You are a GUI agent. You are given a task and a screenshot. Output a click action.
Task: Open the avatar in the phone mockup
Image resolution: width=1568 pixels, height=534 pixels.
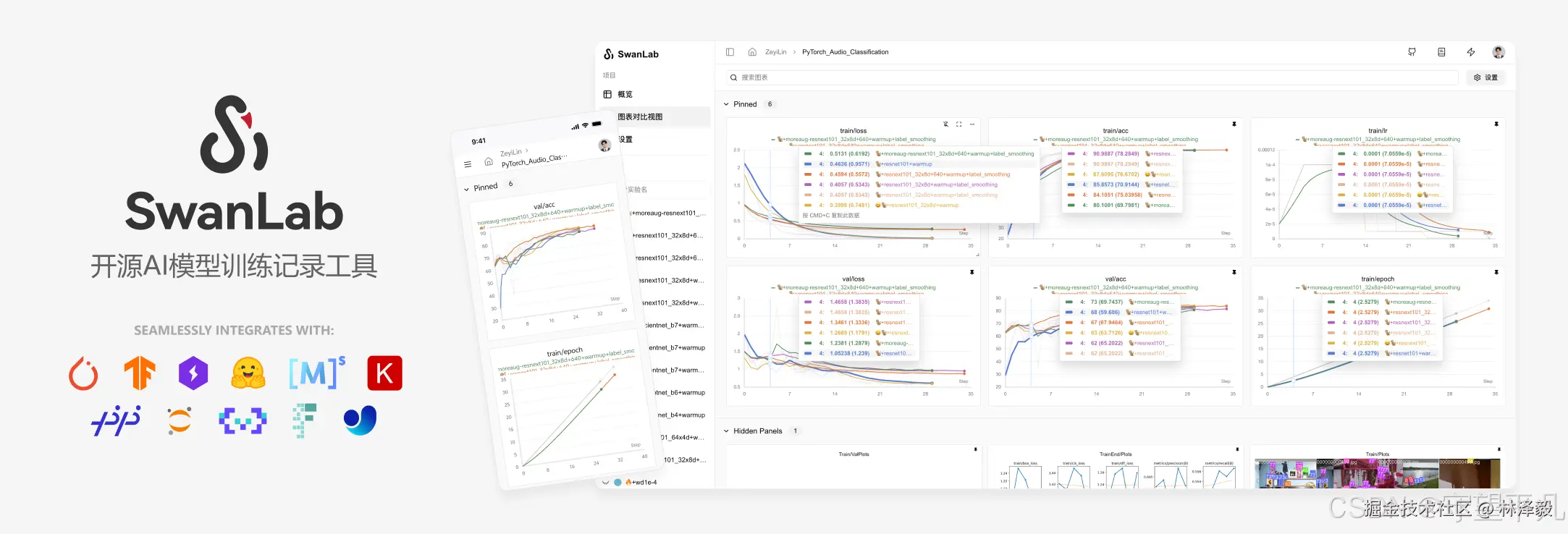604,145
